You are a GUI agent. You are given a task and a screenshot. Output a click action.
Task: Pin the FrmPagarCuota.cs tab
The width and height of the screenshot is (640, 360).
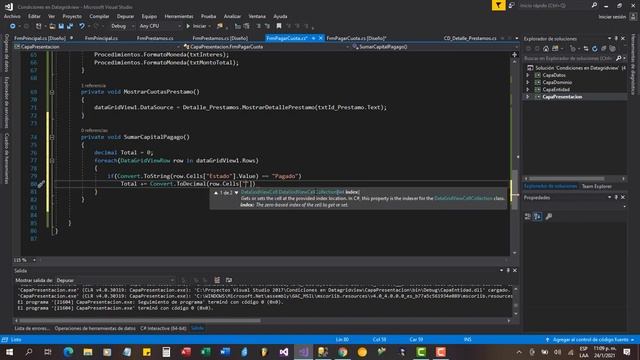click(x=313, y=38)
